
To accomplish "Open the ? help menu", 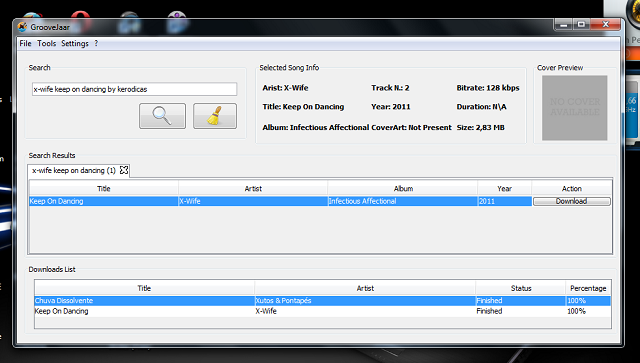I will tap(96, 43).
